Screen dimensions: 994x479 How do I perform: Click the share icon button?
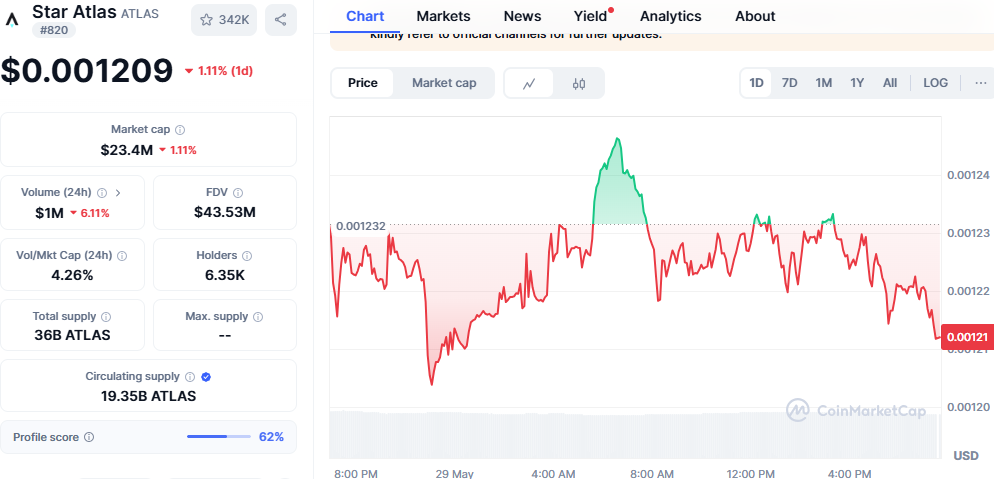pyautogui.click(x=279, y=19)
